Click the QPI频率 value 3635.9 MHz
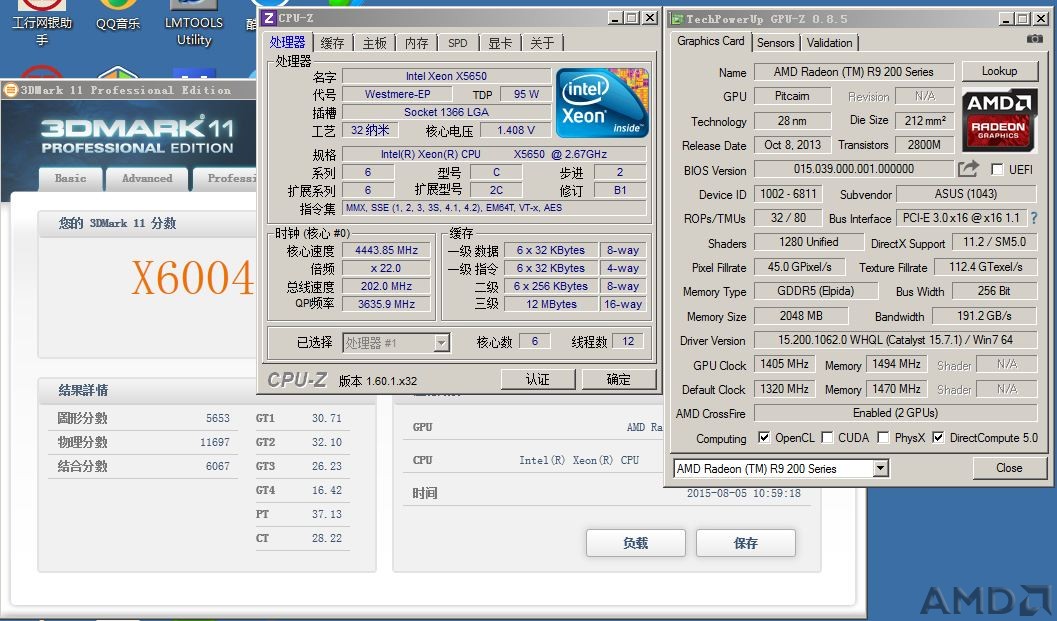Screen dimensions: 1057x621 386,304
